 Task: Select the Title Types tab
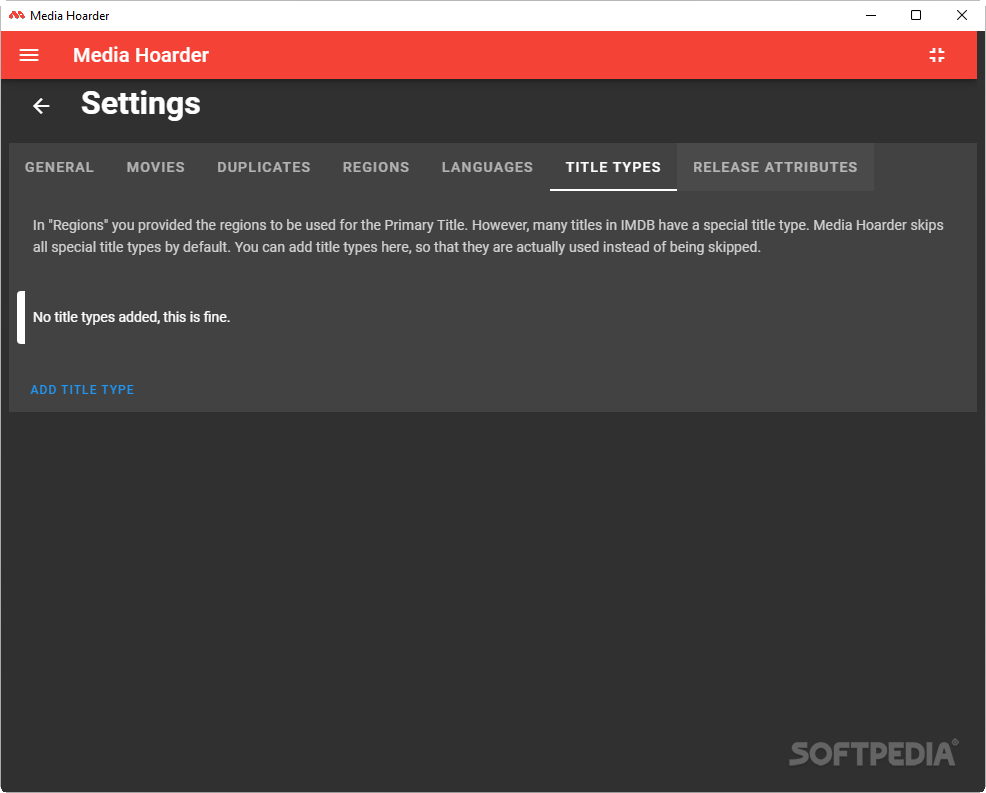point(613,167)
